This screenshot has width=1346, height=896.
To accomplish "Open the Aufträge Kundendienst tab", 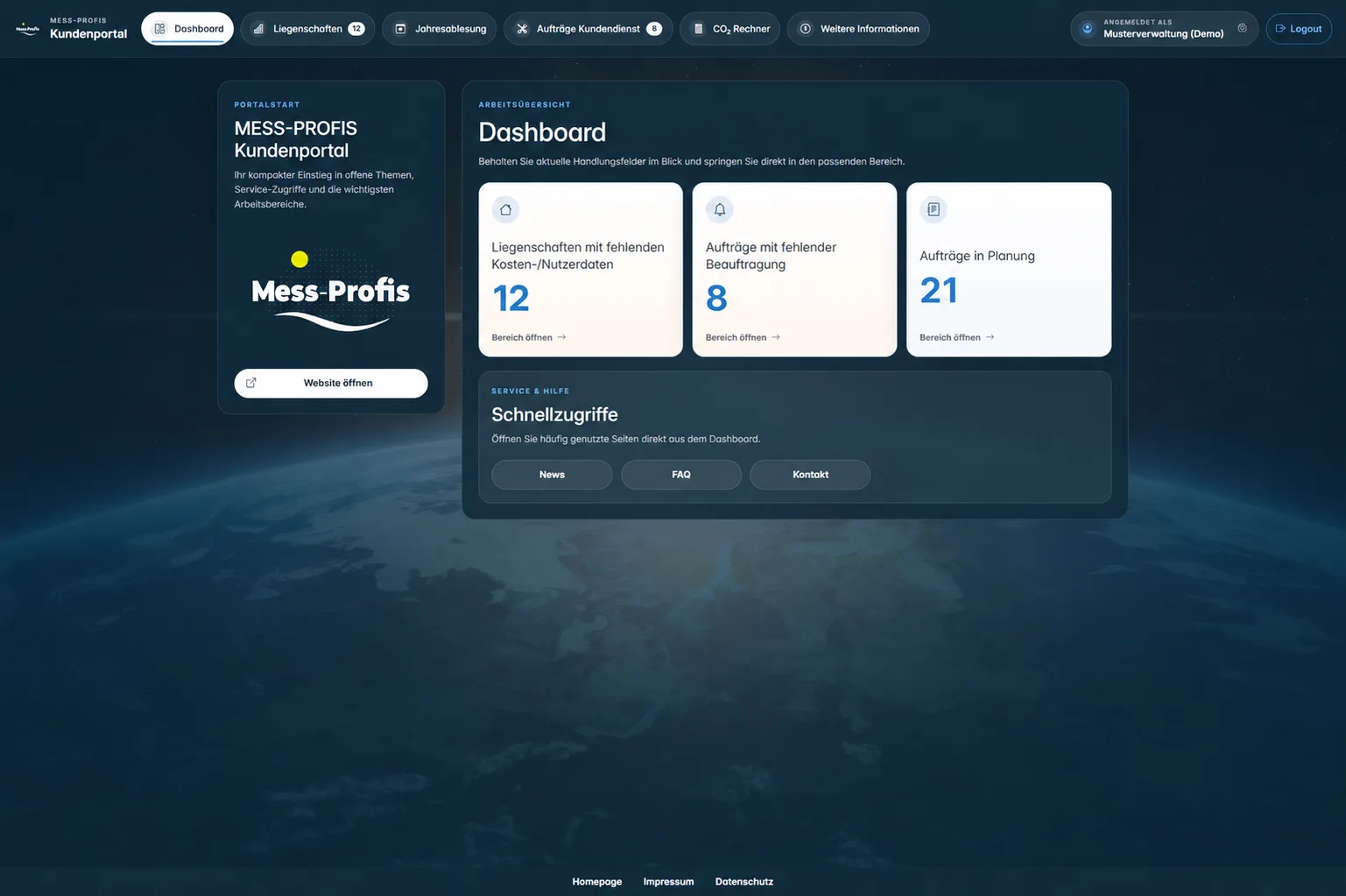I will (x=588, y=29).
